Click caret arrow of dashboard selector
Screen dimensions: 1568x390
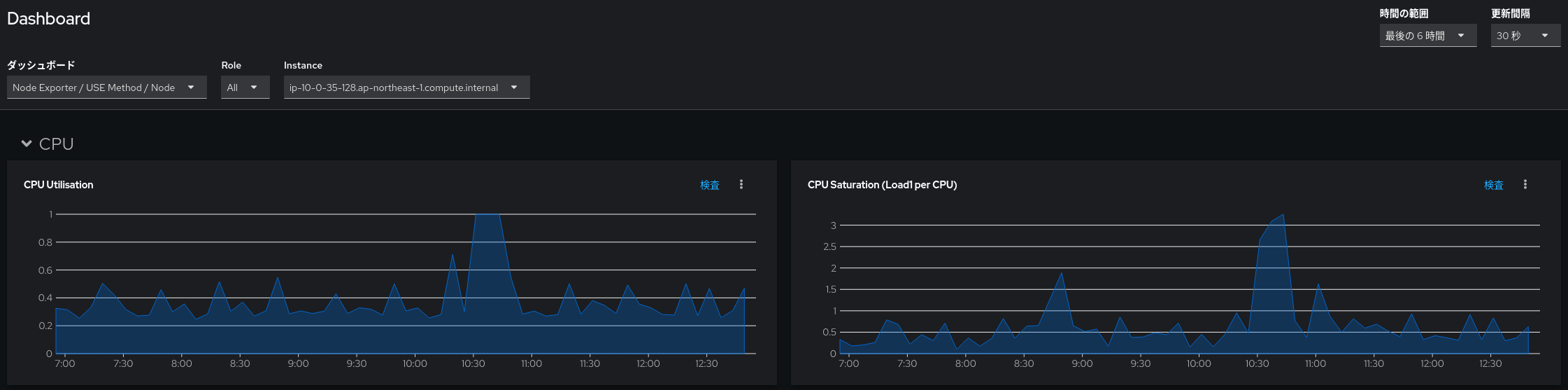191,88
